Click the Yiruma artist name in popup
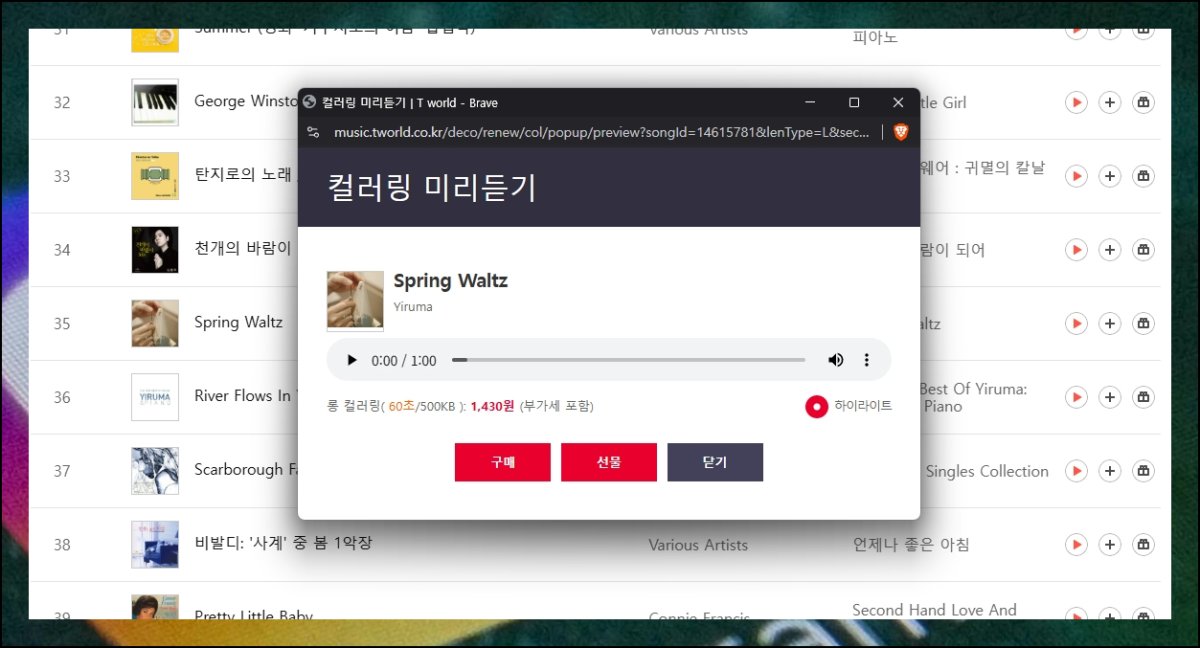This screenshot has width=1200, height=648. pyautogui.click(x=413, y=307)
